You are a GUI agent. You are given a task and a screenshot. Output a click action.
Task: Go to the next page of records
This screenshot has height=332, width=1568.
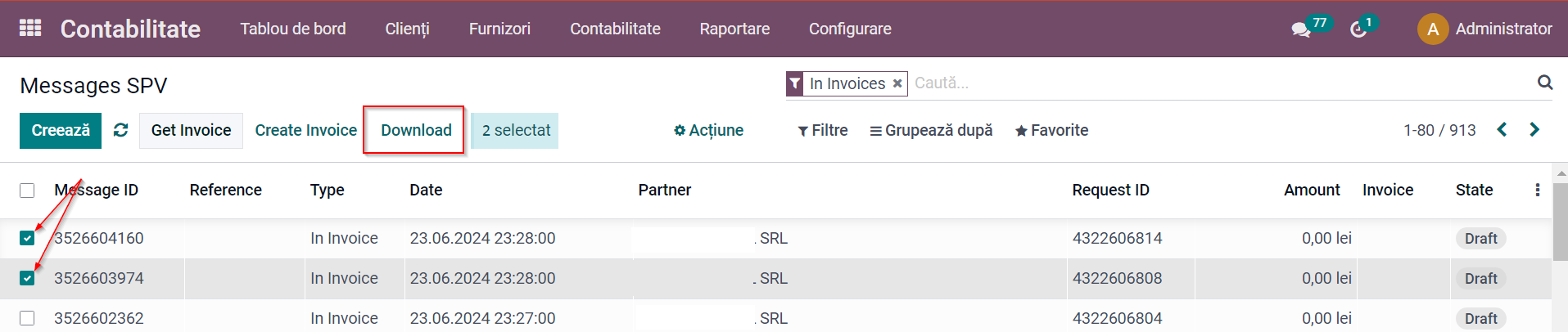[1534, 130]
